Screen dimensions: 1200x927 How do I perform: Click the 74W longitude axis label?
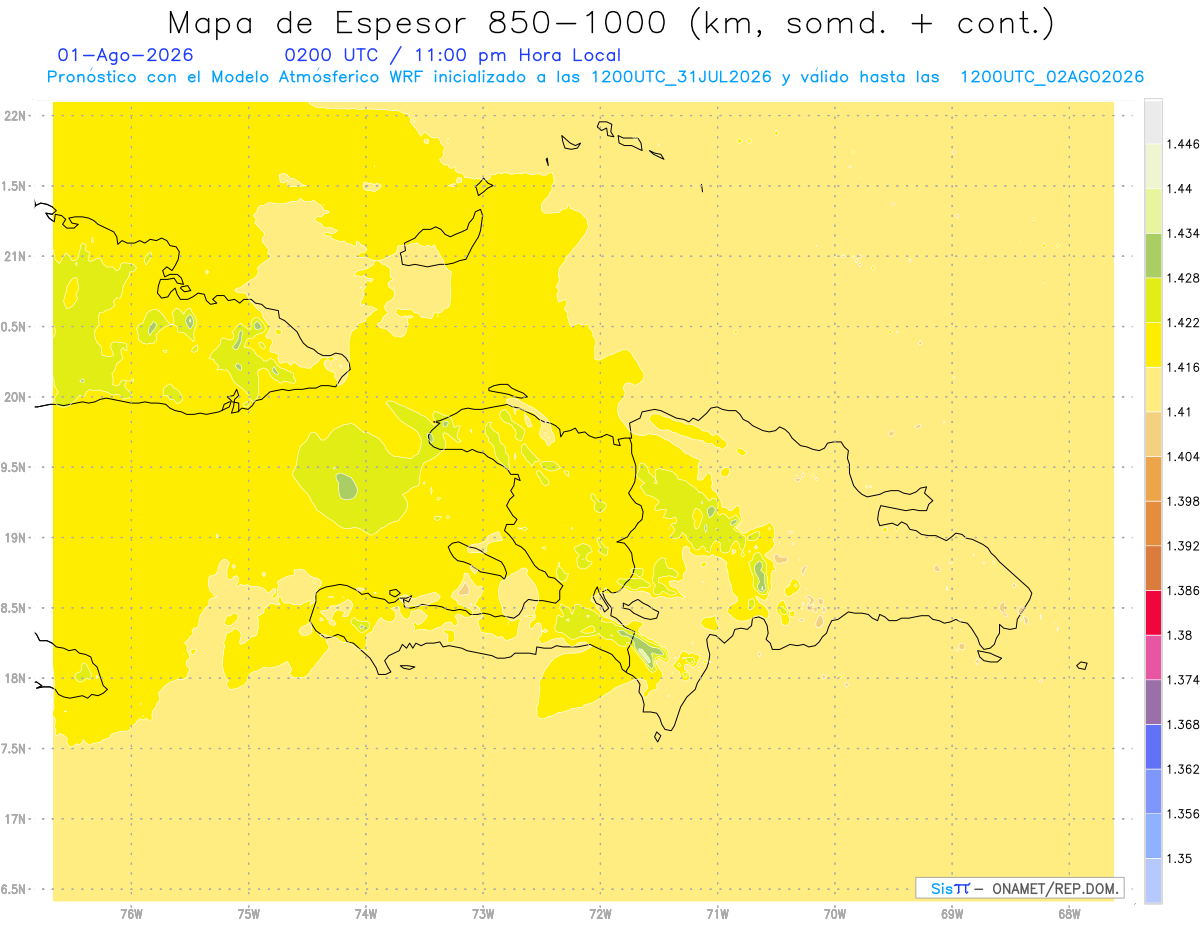point(366,915)
